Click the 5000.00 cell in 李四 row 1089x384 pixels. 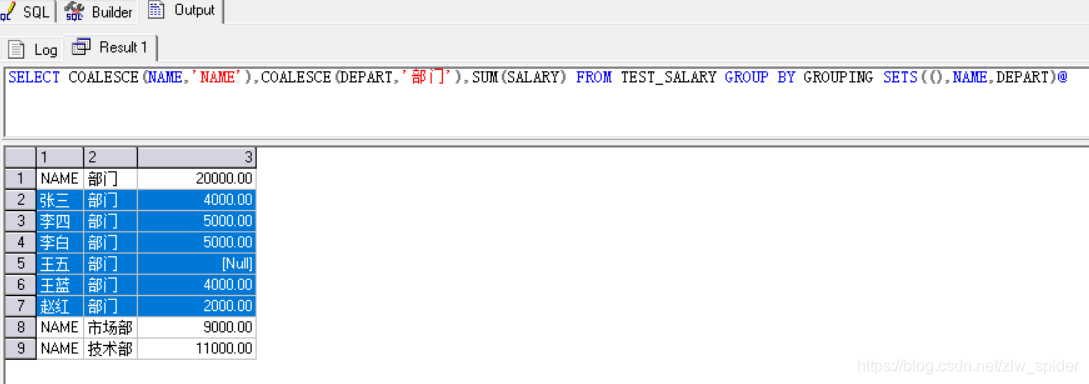point(197,221)
